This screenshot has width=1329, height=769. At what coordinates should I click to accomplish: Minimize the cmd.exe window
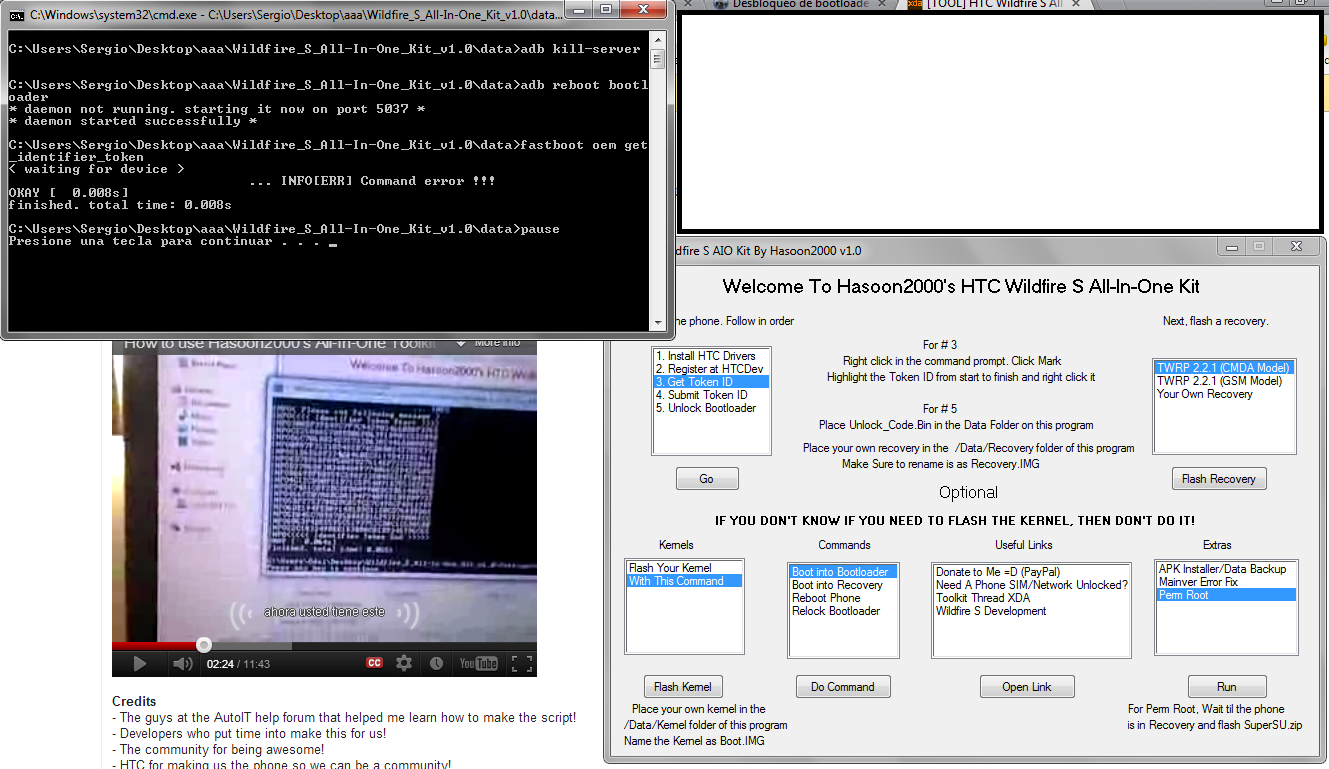578,10
